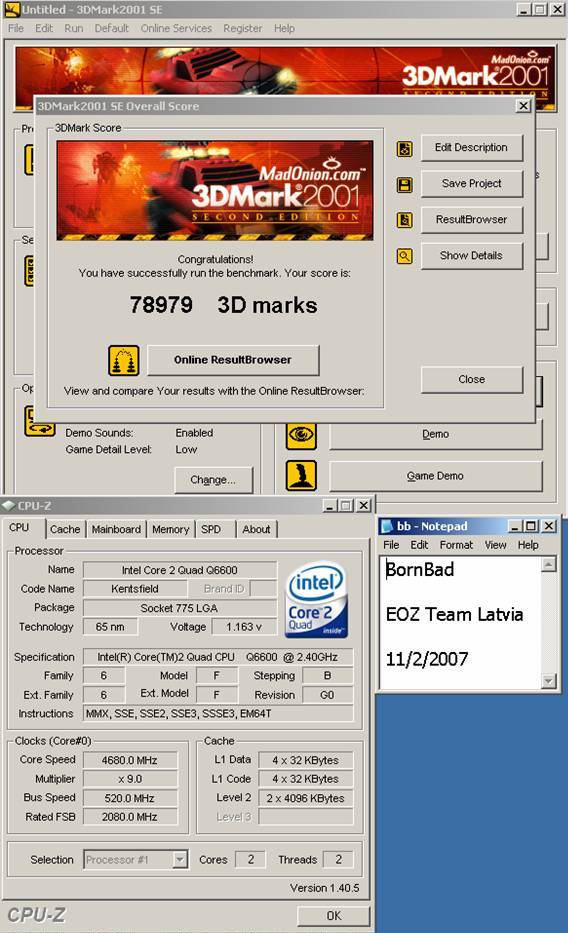Click the 3DMark2001 SE title bar icon

coord(12,10)
